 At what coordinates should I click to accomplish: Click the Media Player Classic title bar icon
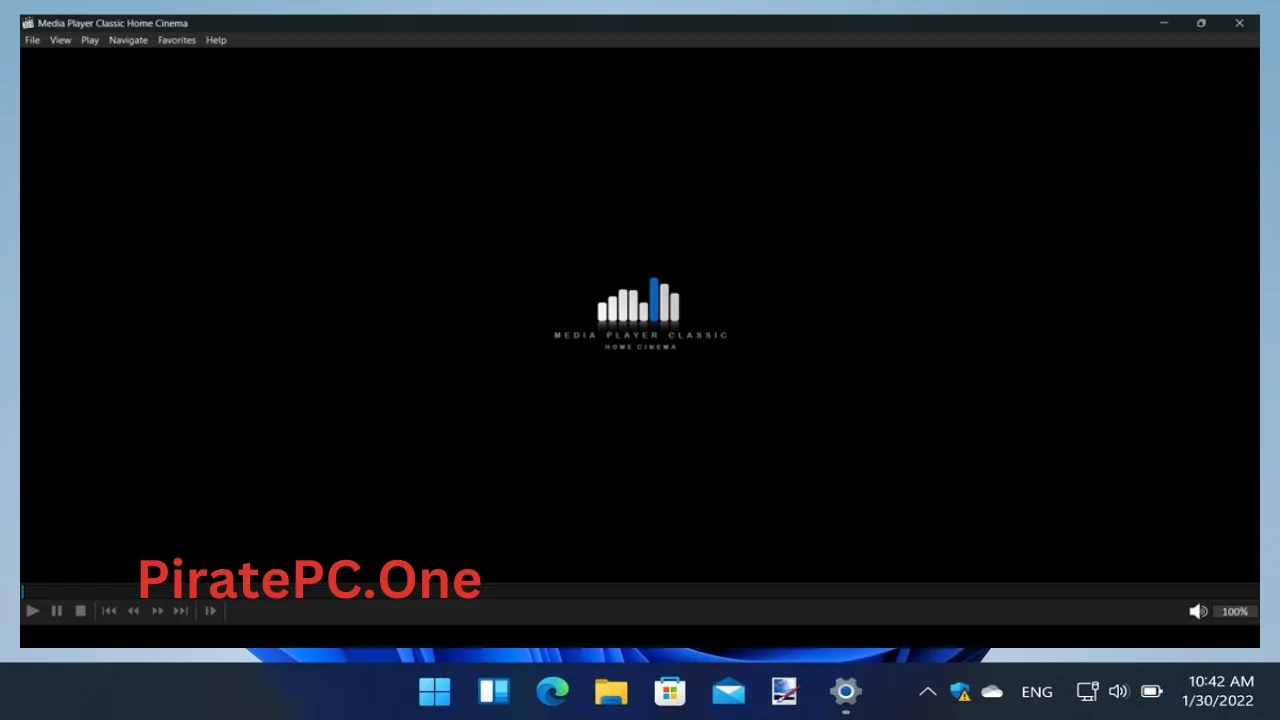(x=28, y=23)
